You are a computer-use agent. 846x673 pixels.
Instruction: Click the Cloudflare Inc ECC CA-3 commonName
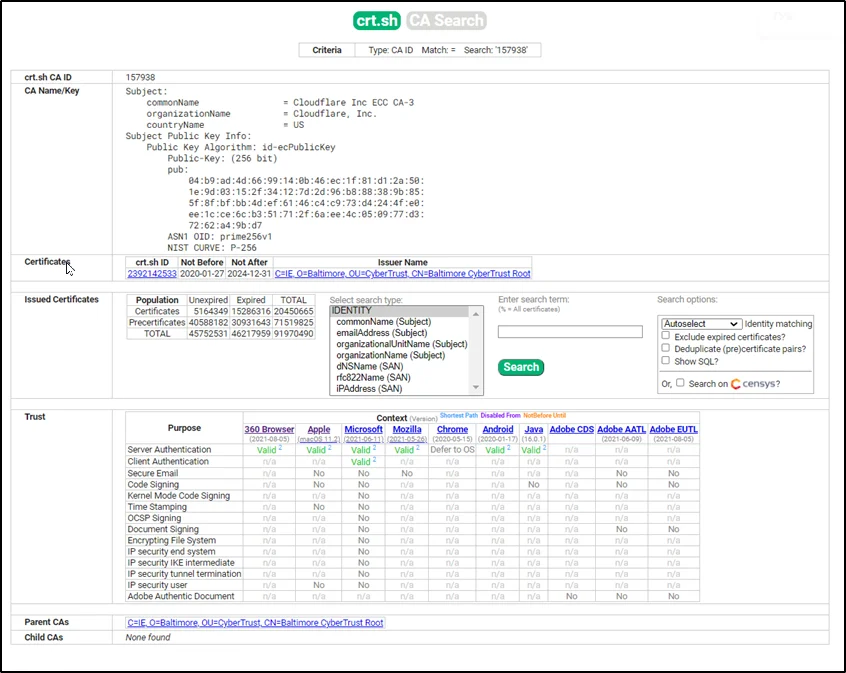coord(353,103)
